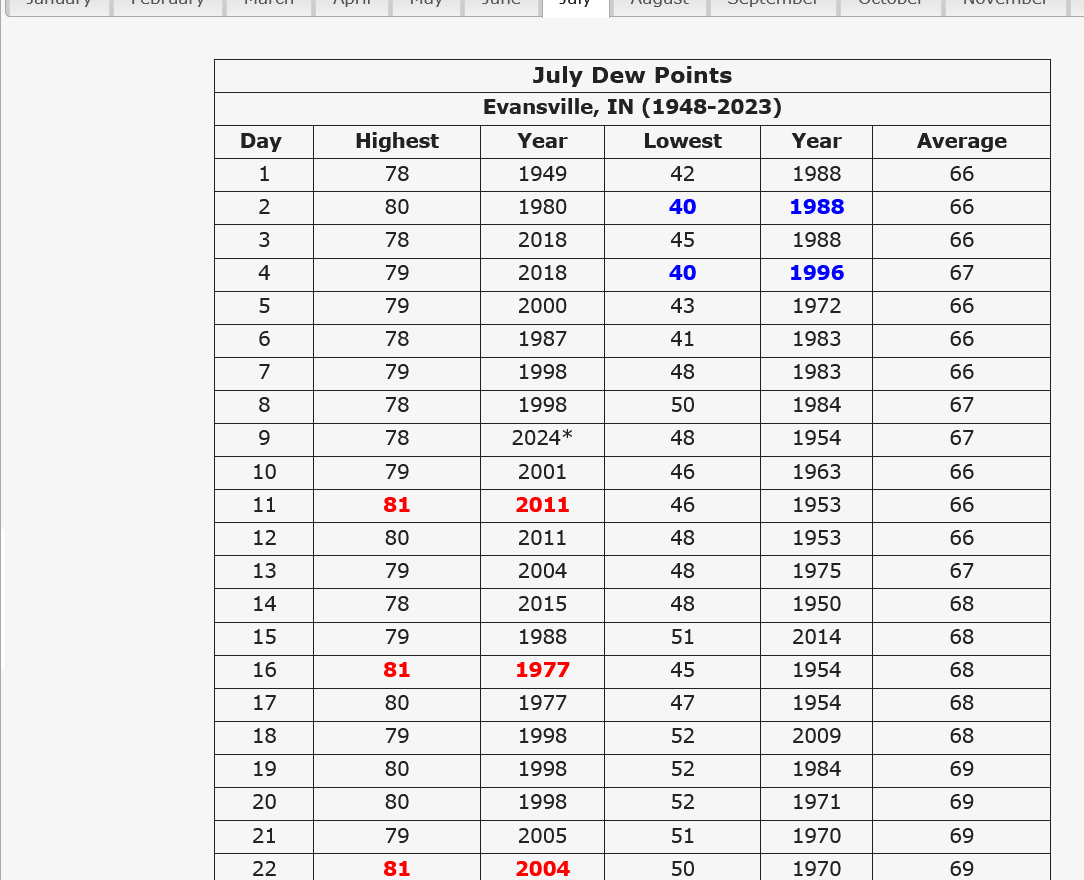Screen dimensions: 1084x880
Task: Click the red year 1977 in the day 16 row
Action: click(x=542, y=671)
